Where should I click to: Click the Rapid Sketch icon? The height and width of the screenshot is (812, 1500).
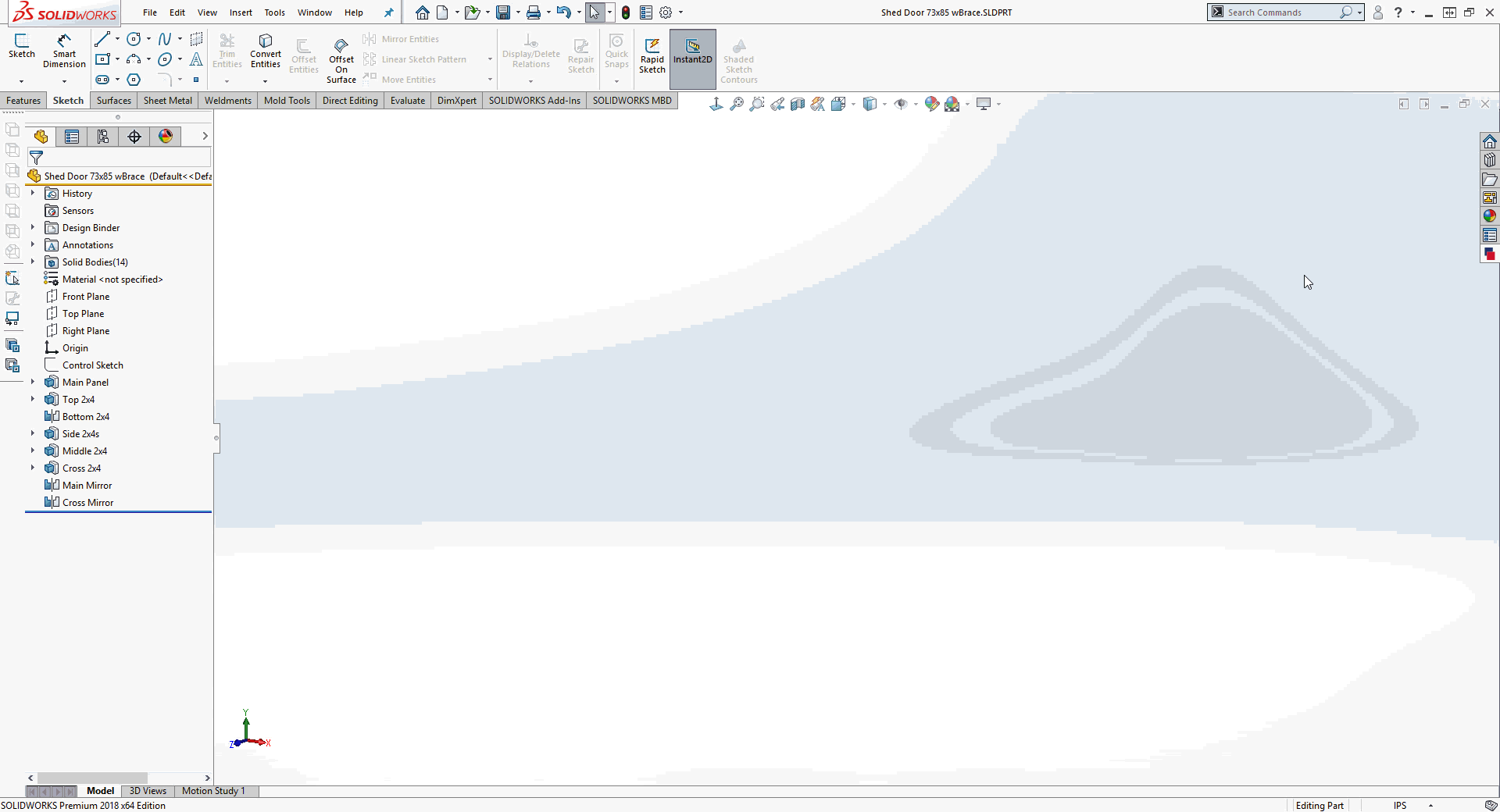point(652,55)
